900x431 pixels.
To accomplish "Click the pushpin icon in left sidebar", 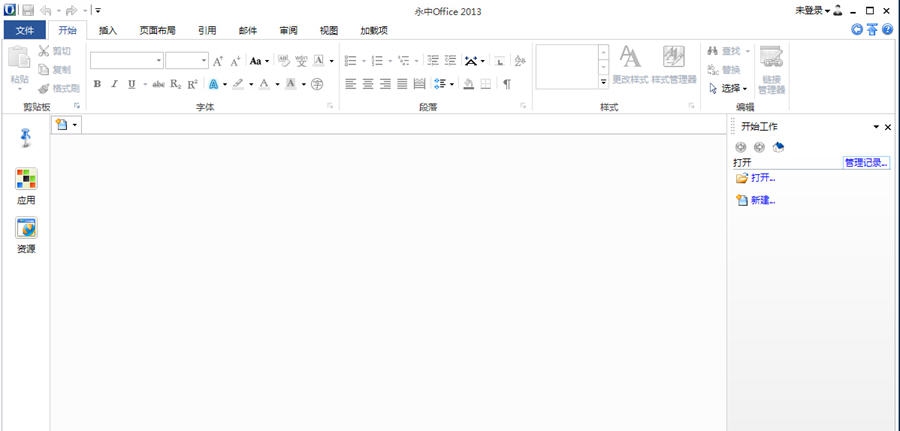I will pos(26,138).
